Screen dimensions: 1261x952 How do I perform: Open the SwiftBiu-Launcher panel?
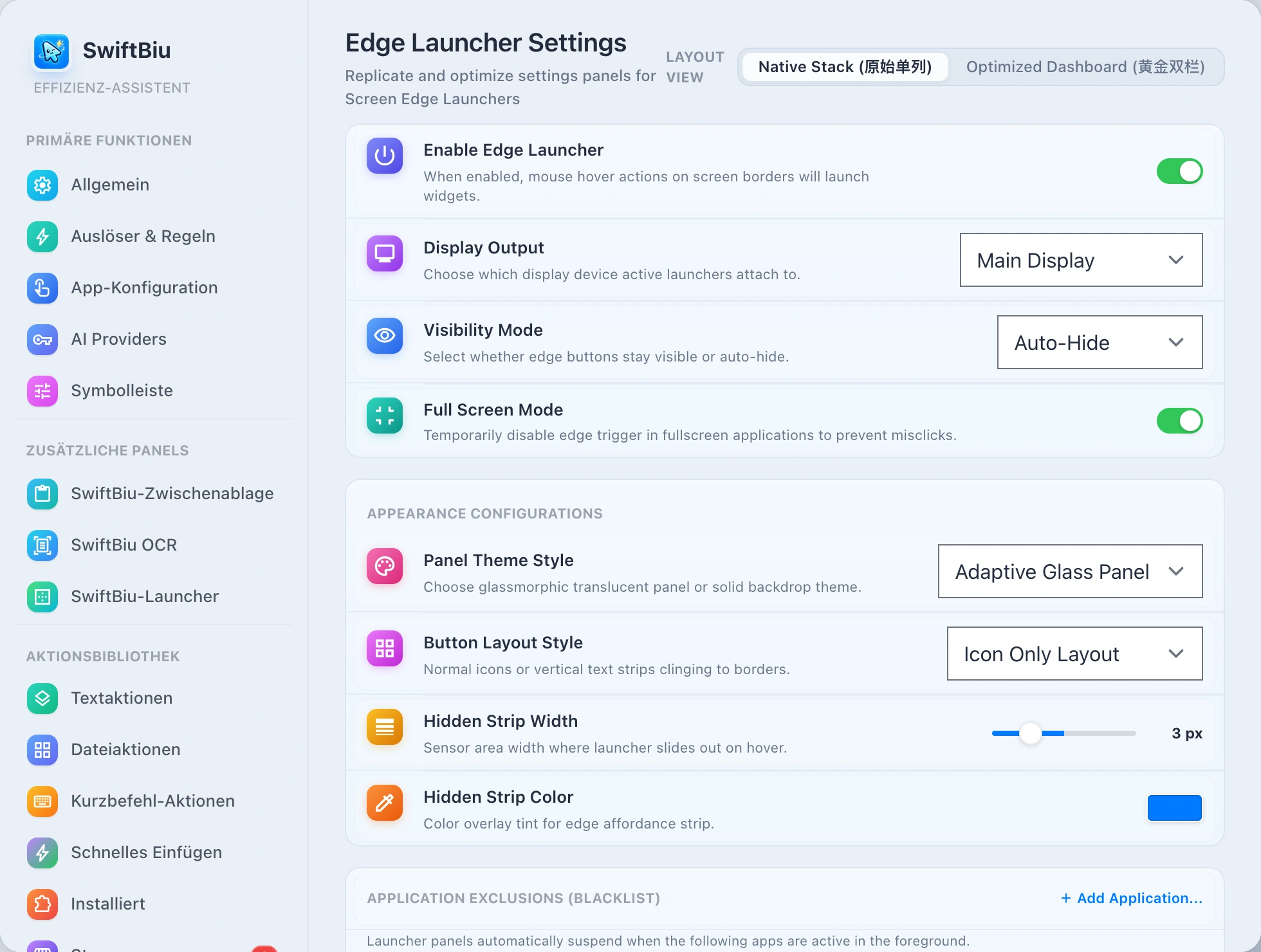[154, 597]
